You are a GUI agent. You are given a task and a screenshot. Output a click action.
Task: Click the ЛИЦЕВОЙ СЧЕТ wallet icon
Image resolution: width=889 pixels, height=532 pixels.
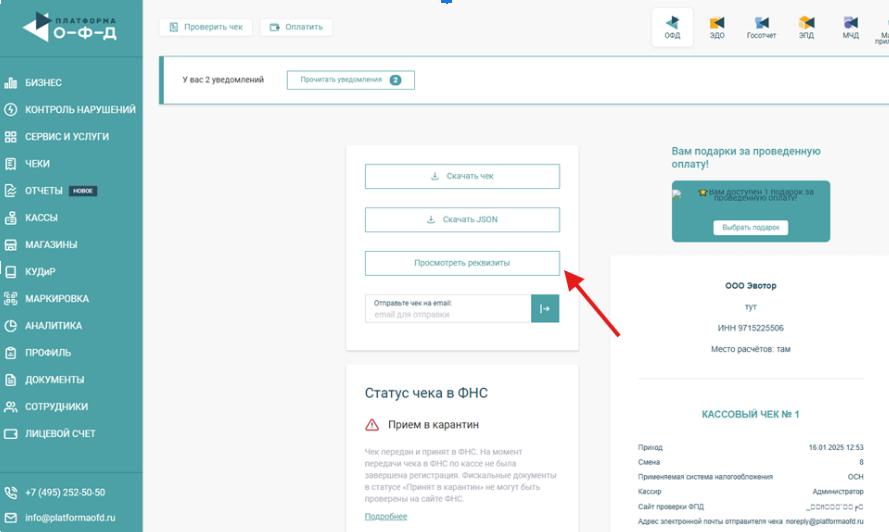(x=10, y=434)
